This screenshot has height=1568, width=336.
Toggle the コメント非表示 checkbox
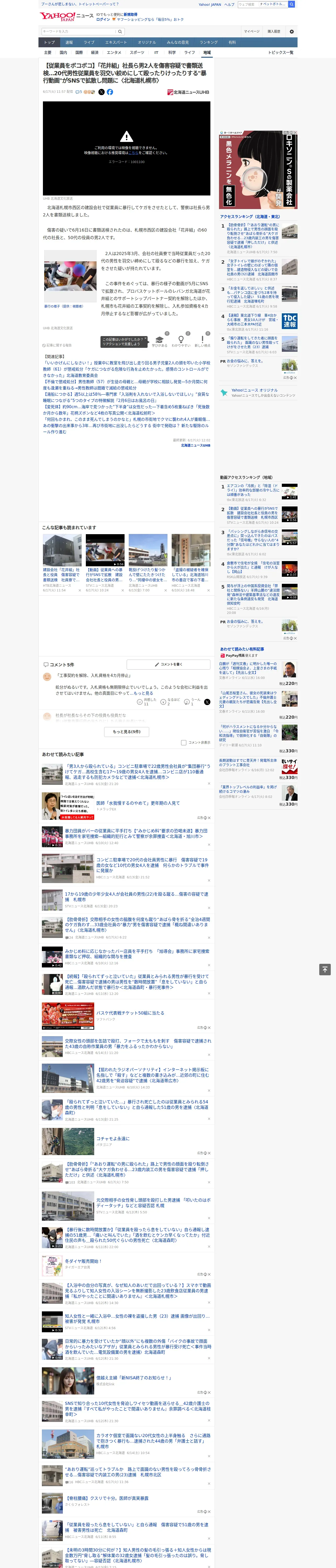183,743
